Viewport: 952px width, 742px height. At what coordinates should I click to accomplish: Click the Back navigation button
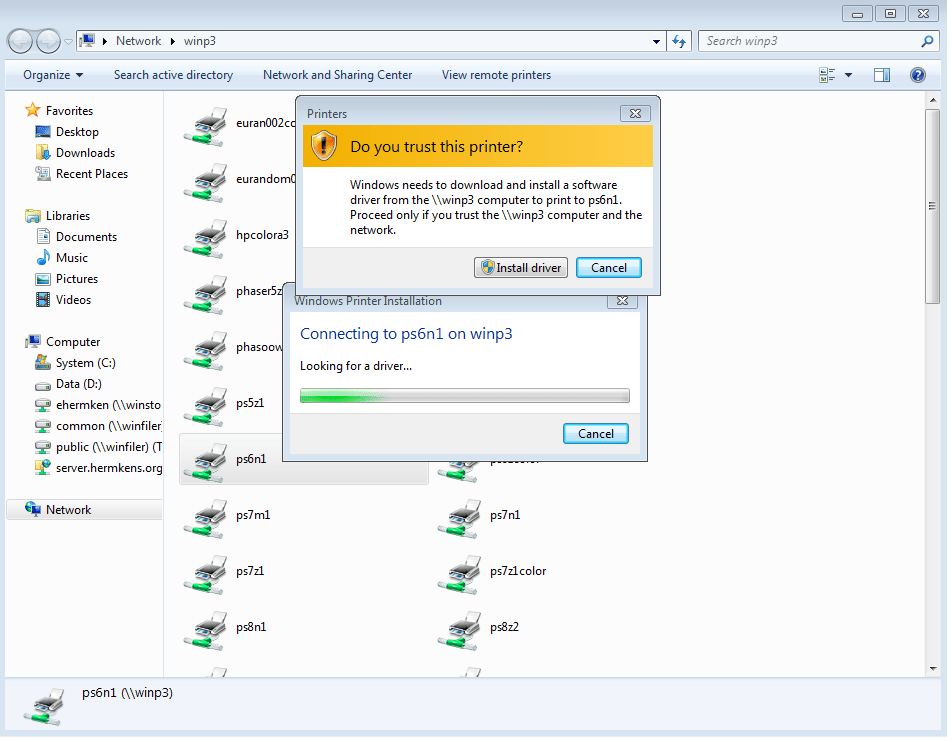[x=20, y=41]
